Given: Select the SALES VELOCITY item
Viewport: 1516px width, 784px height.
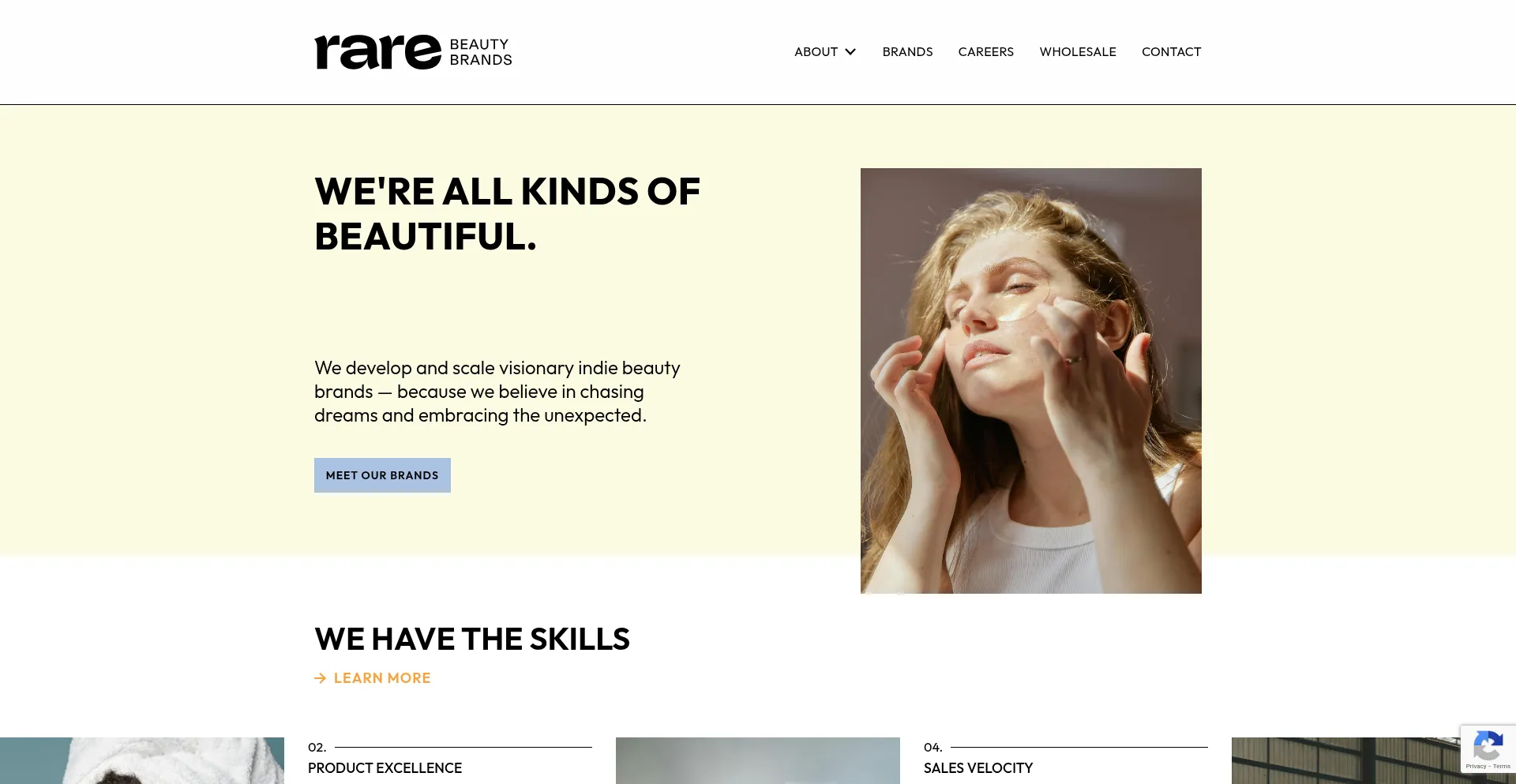Looking at the screenshot, I should pos(978,767).
